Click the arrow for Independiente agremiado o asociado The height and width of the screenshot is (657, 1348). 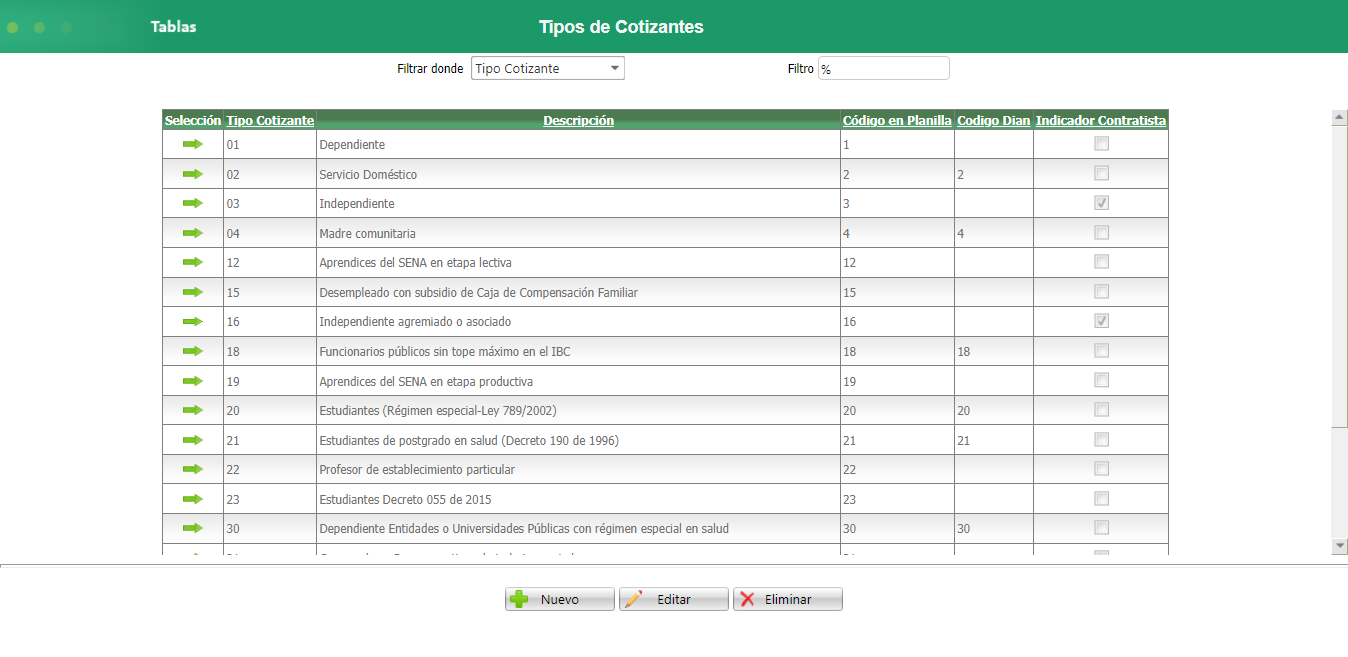pyautogui.click(x=193, y=321)
